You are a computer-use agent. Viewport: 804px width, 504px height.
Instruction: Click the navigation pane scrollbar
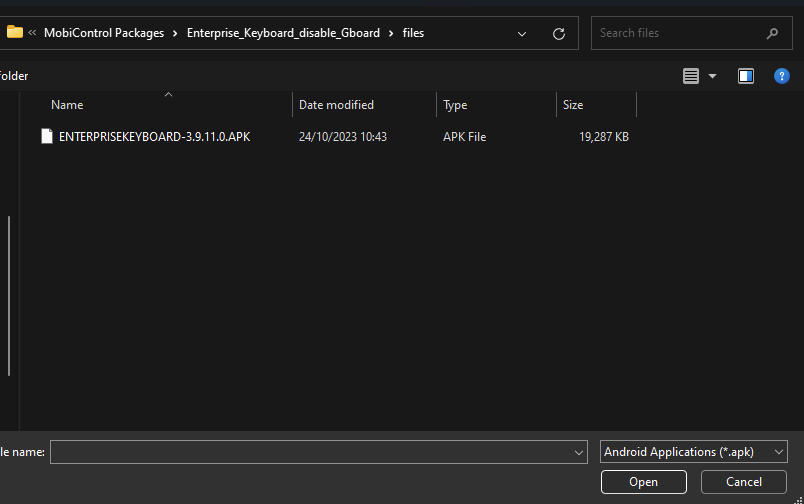[x=9, y=296]
